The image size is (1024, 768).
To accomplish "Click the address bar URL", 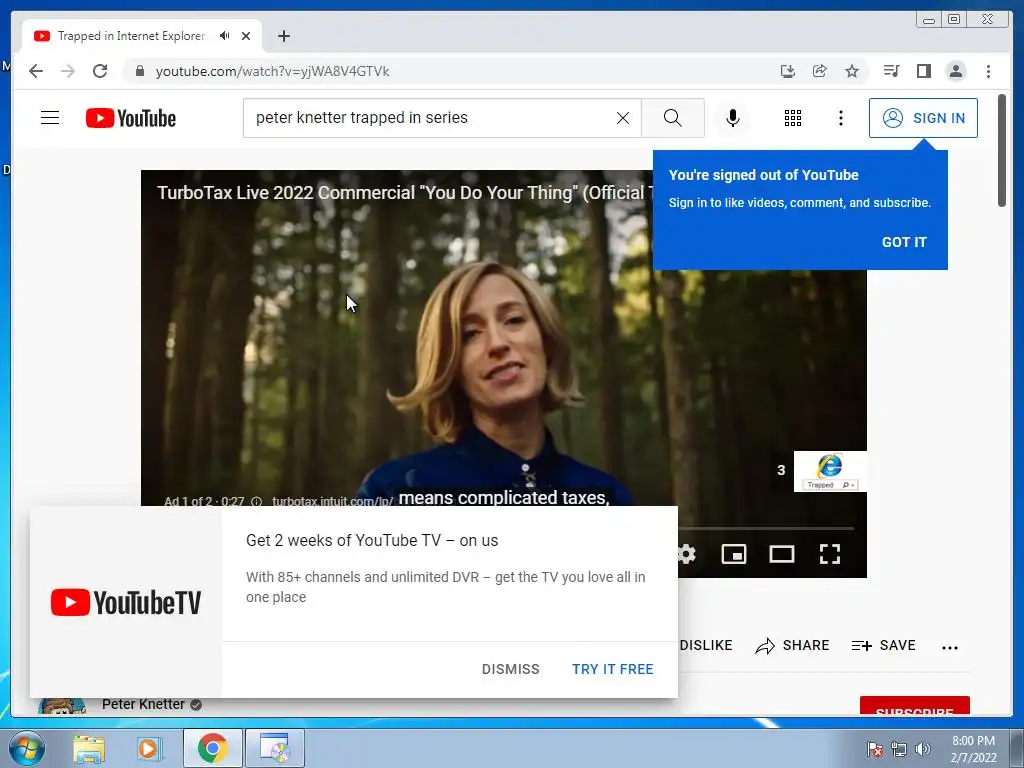I will [x=272, y=71].
